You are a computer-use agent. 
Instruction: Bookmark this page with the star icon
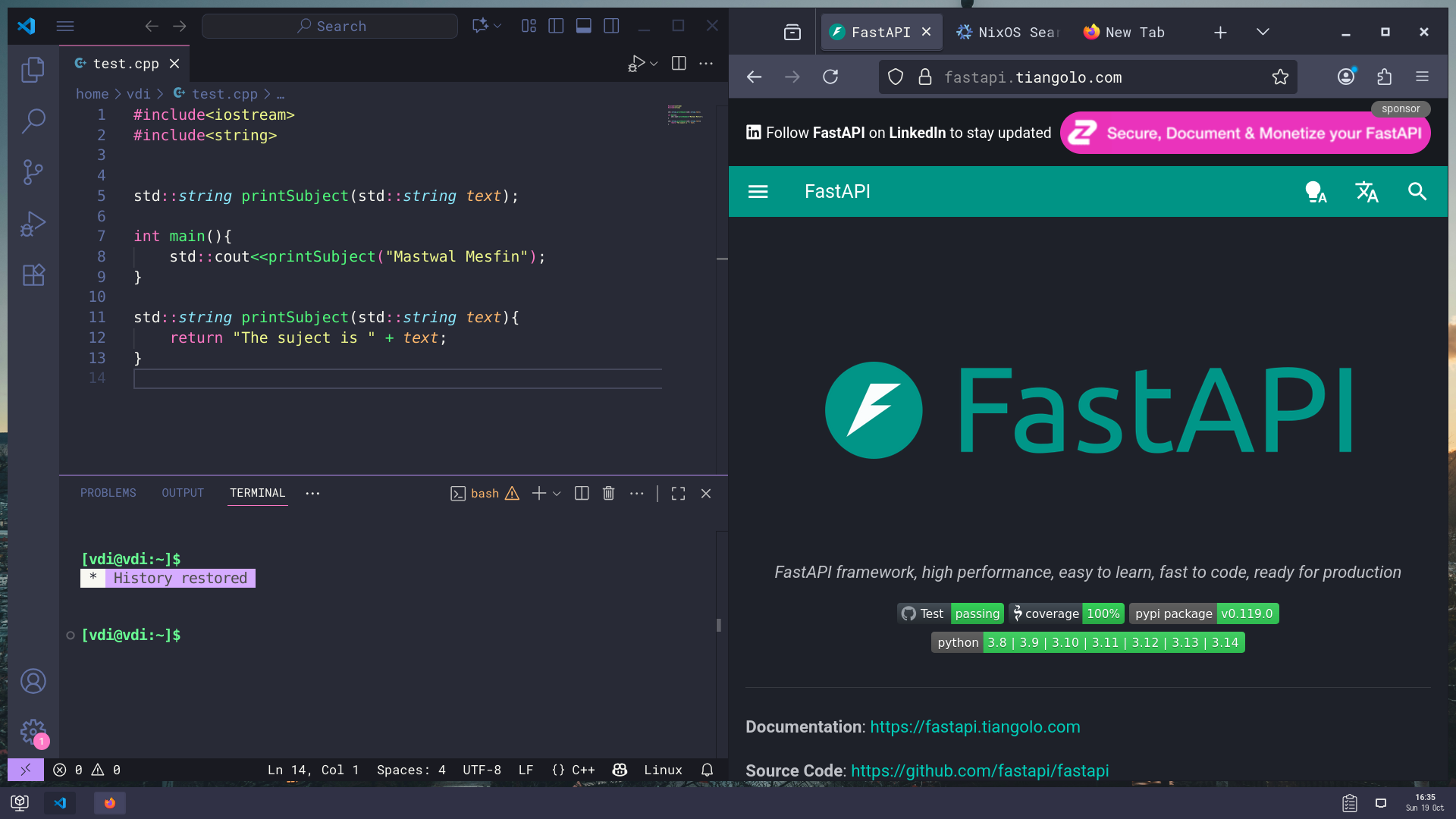click(1280, 77)
